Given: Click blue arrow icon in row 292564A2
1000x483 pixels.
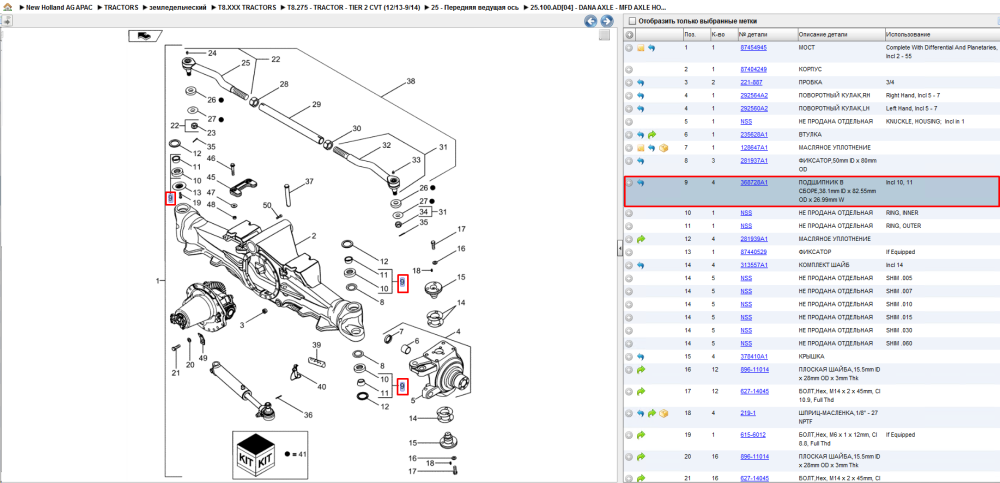Looking at the screenshot, I should (x=641, y=96).
